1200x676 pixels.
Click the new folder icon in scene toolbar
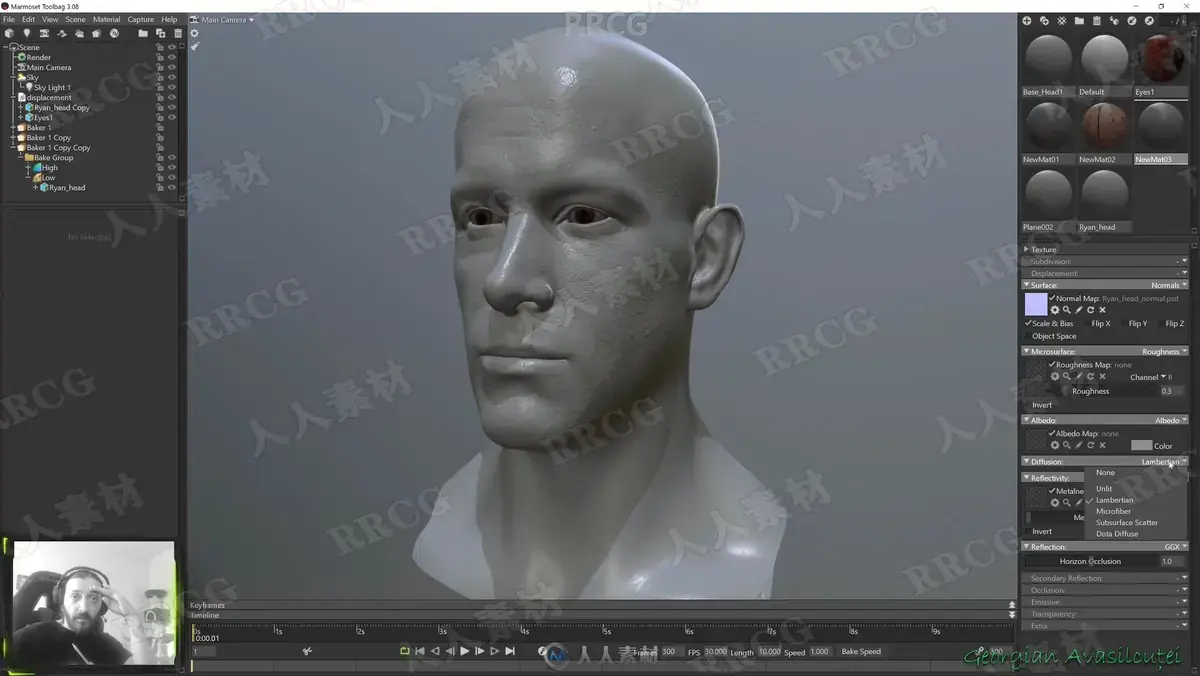(143, 33)
